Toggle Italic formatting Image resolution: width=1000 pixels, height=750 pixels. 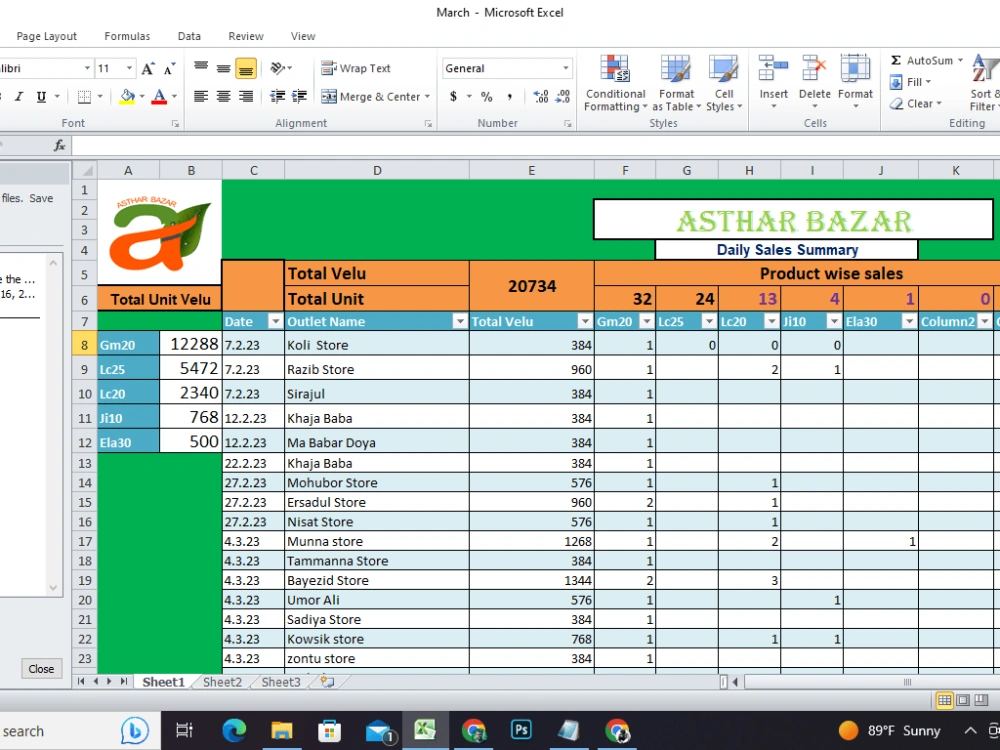click(19, 96)
